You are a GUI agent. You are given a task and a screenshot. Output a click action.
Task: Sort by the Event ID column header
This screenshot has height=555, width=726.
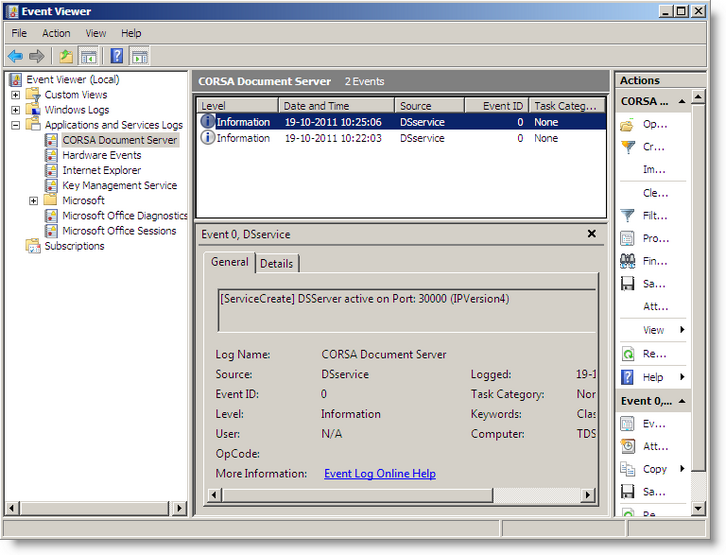click(x=497, y=106)
